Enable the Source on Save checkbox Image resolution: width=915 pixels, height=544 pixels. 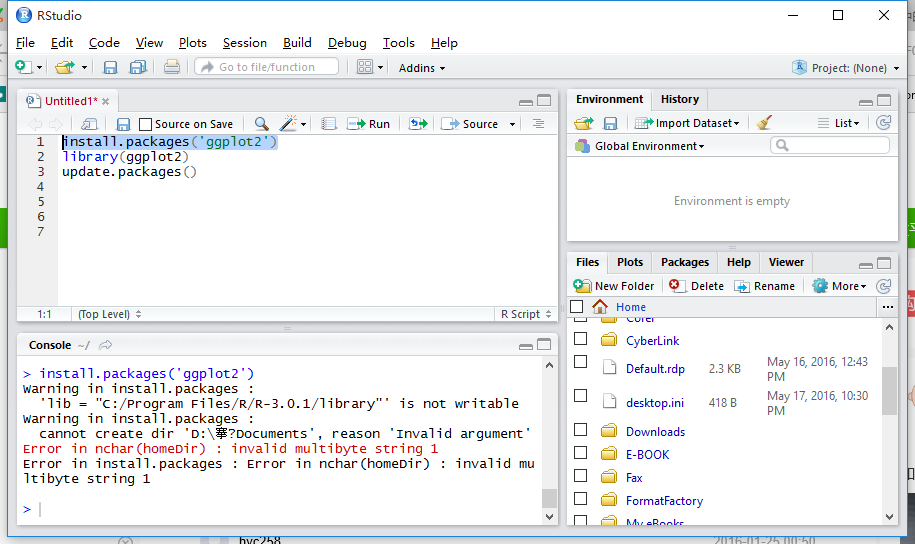click(146, 124)
